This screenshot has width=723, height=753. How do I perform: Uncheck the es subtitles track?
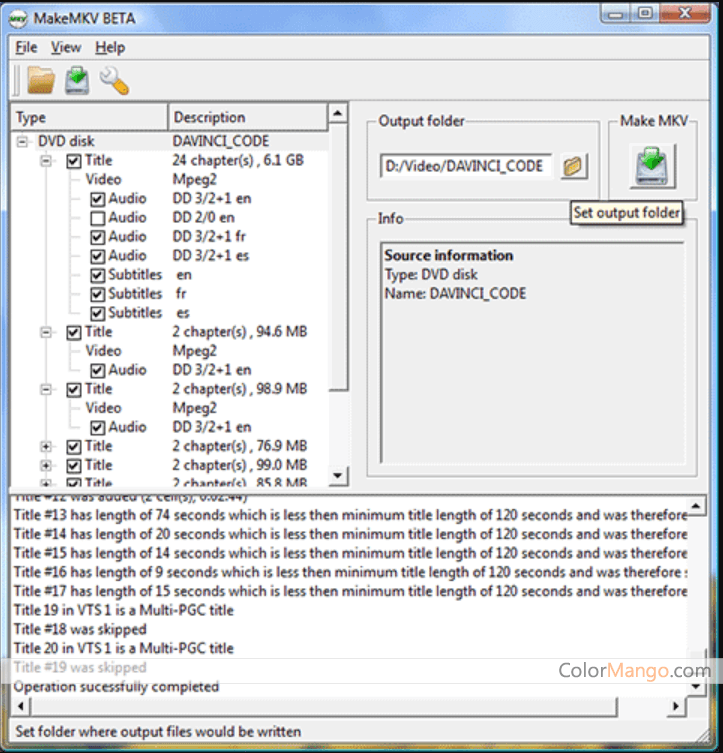click(97, 313)
